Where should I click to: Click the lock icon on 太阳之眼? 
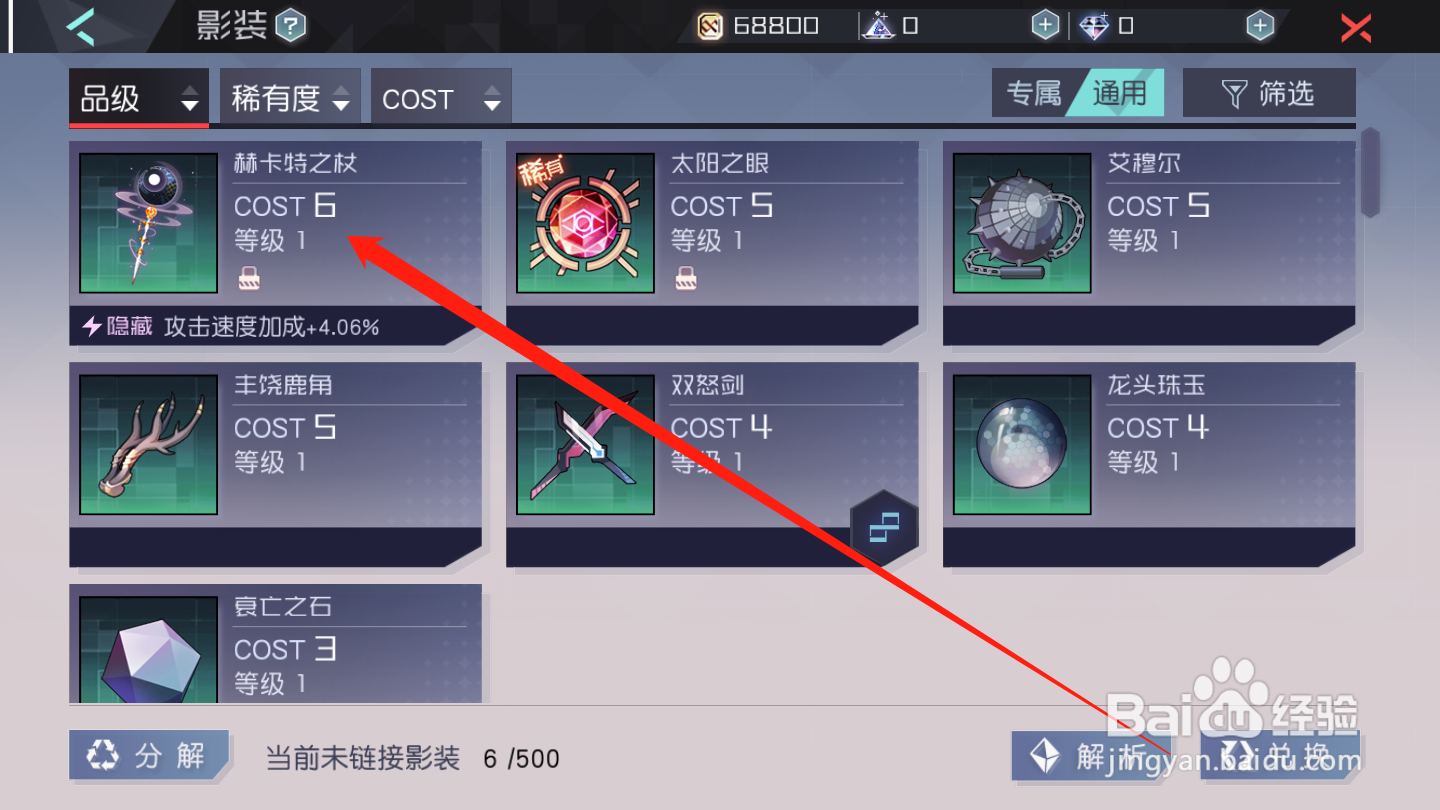(x=686, y=280)
